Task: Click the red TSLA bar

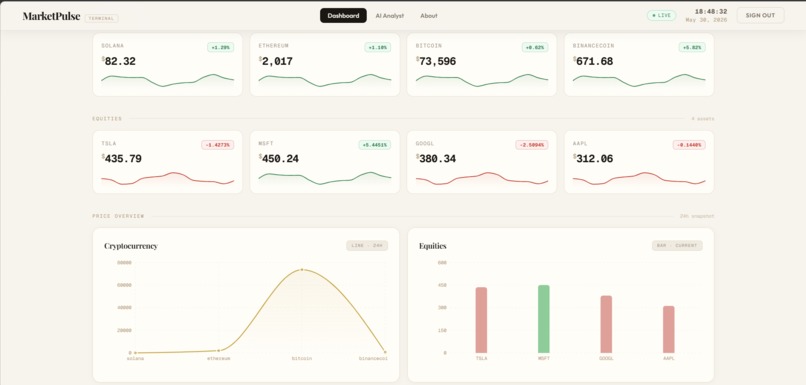Action: (481, 320)
